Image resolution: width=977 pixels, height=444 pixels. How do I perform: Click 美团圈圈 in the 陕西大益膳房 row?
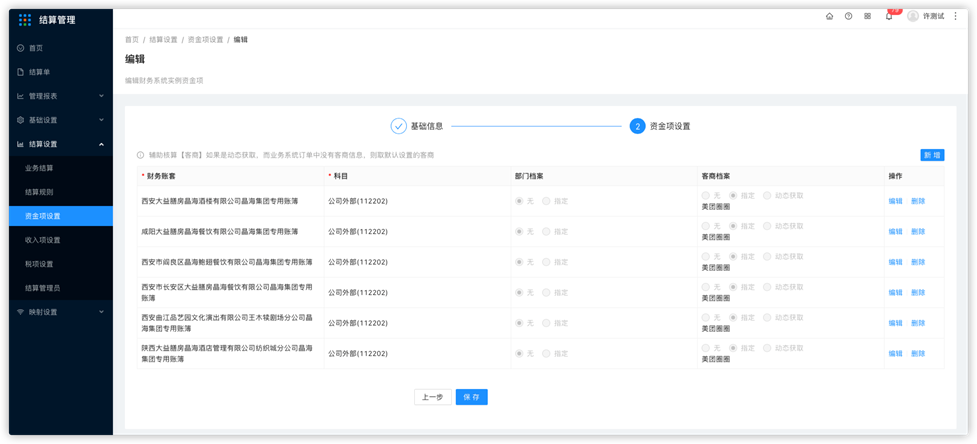pos(716,359)
